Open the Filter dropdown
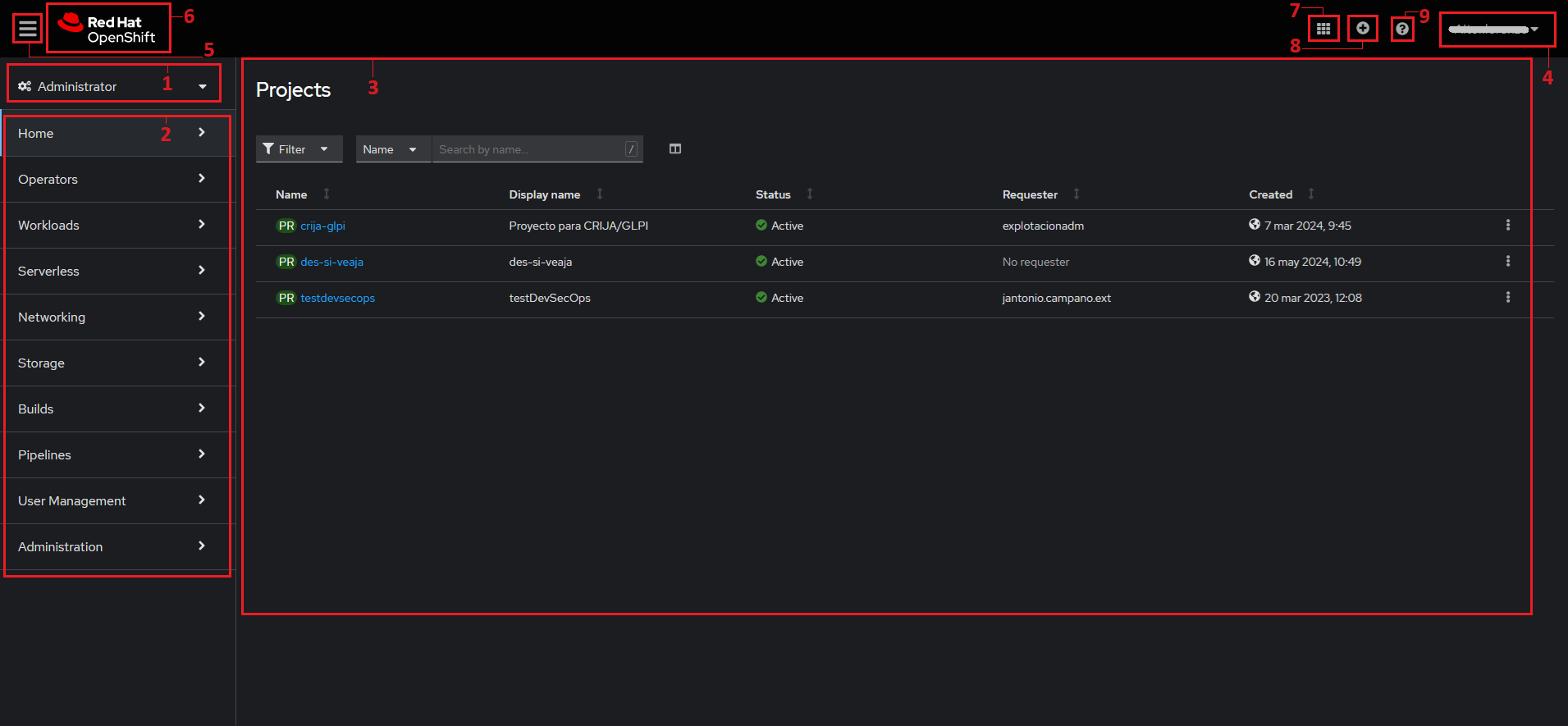Image resolution: width=1568 pixels, height=726 pixels. [299, 149]
